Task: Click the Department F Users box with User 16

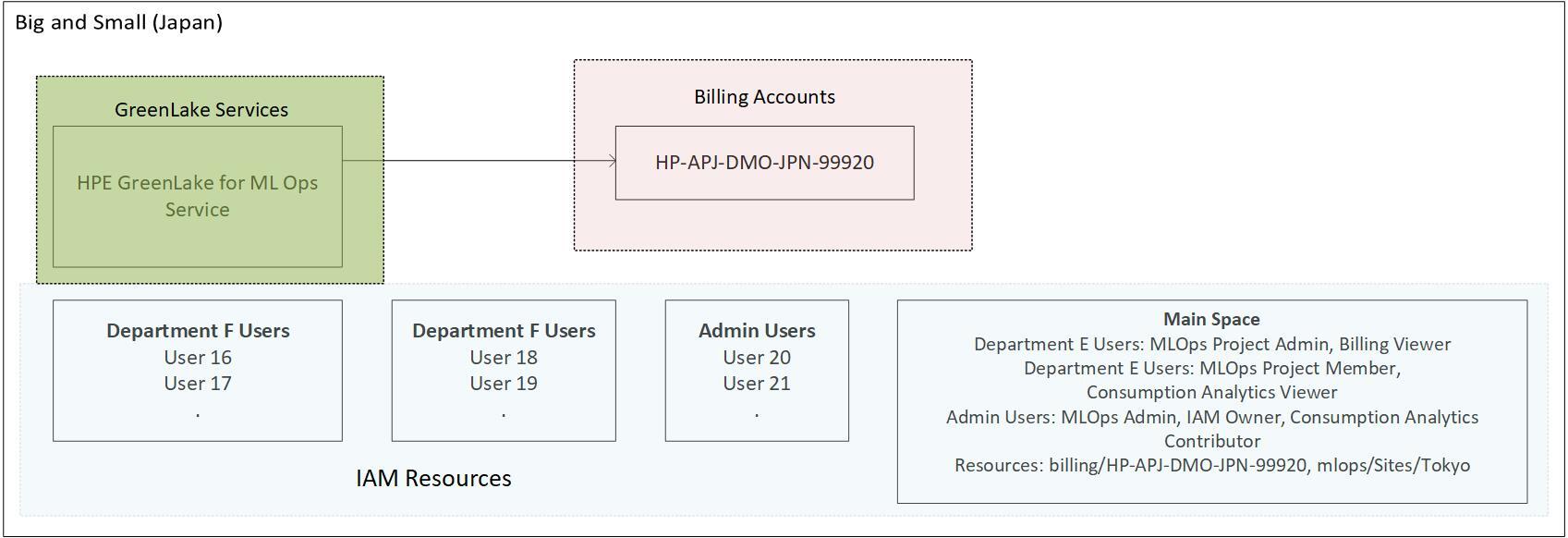Action: [198, 370]
